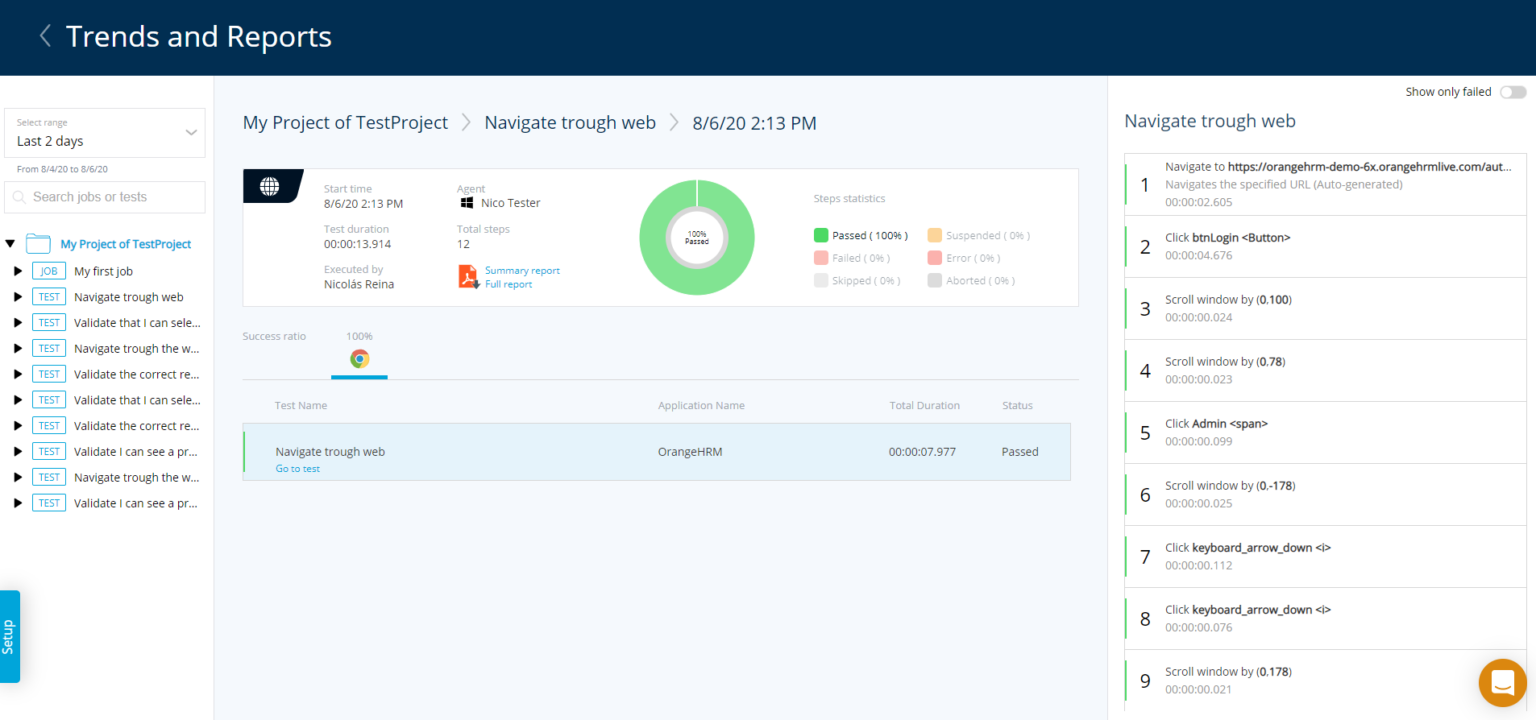Click the JOB badge next to My first job
1536x720 pixels.
(48, 270)
